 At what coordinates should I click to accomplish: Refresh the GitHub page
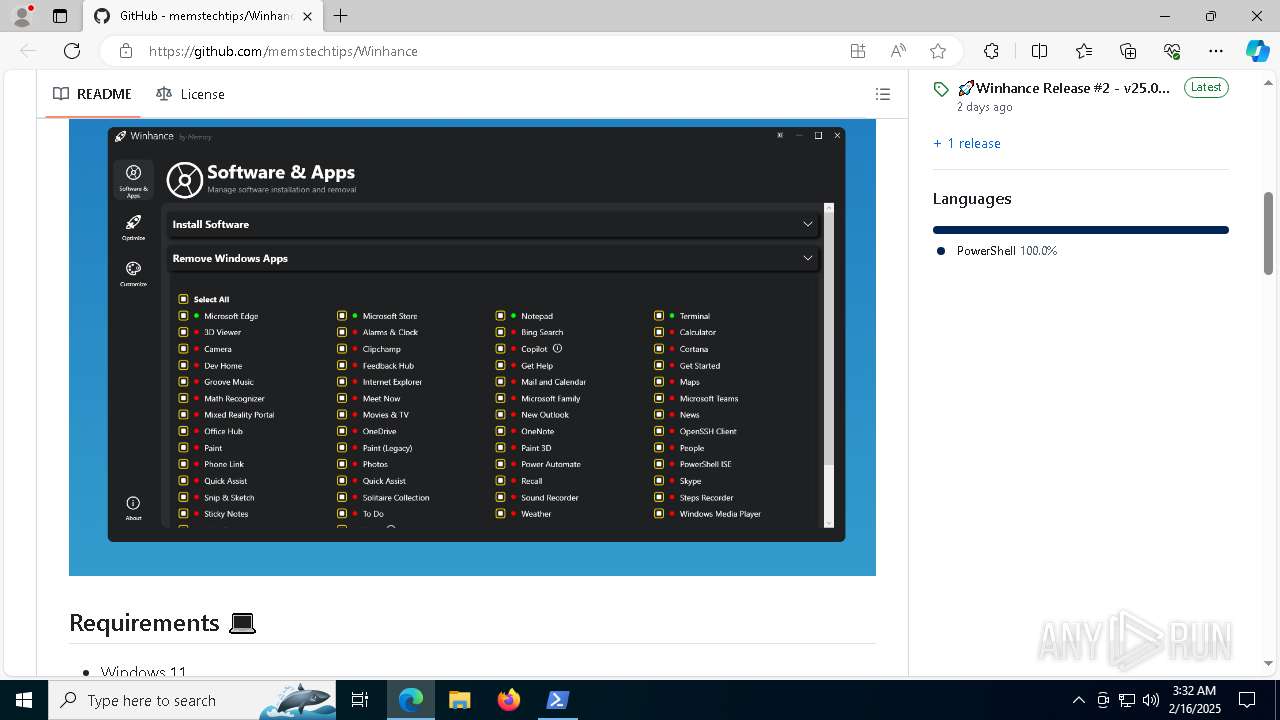(72, 51)
